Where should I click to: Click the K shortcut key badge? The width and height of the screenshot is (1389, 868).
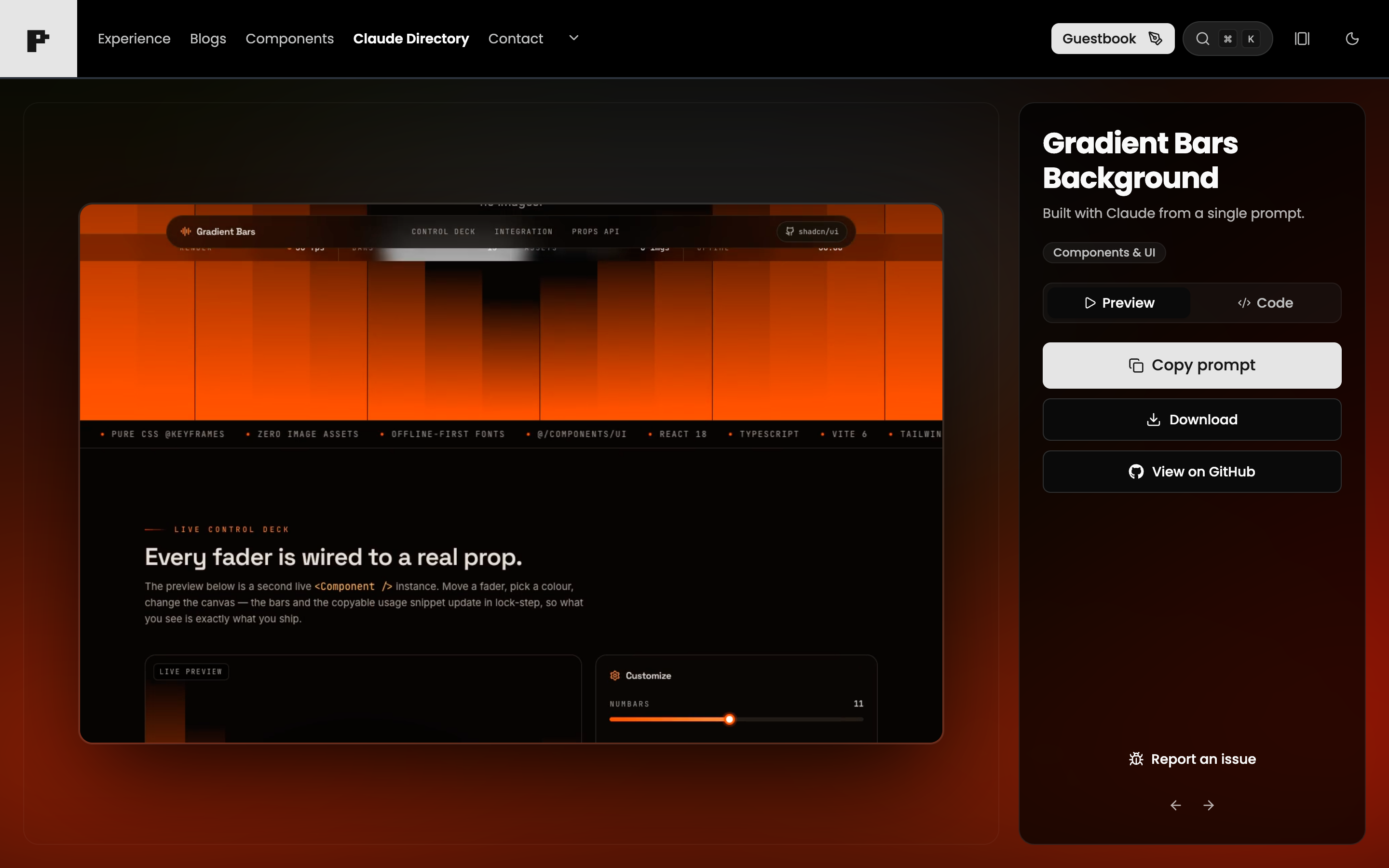coord(1251,39)
